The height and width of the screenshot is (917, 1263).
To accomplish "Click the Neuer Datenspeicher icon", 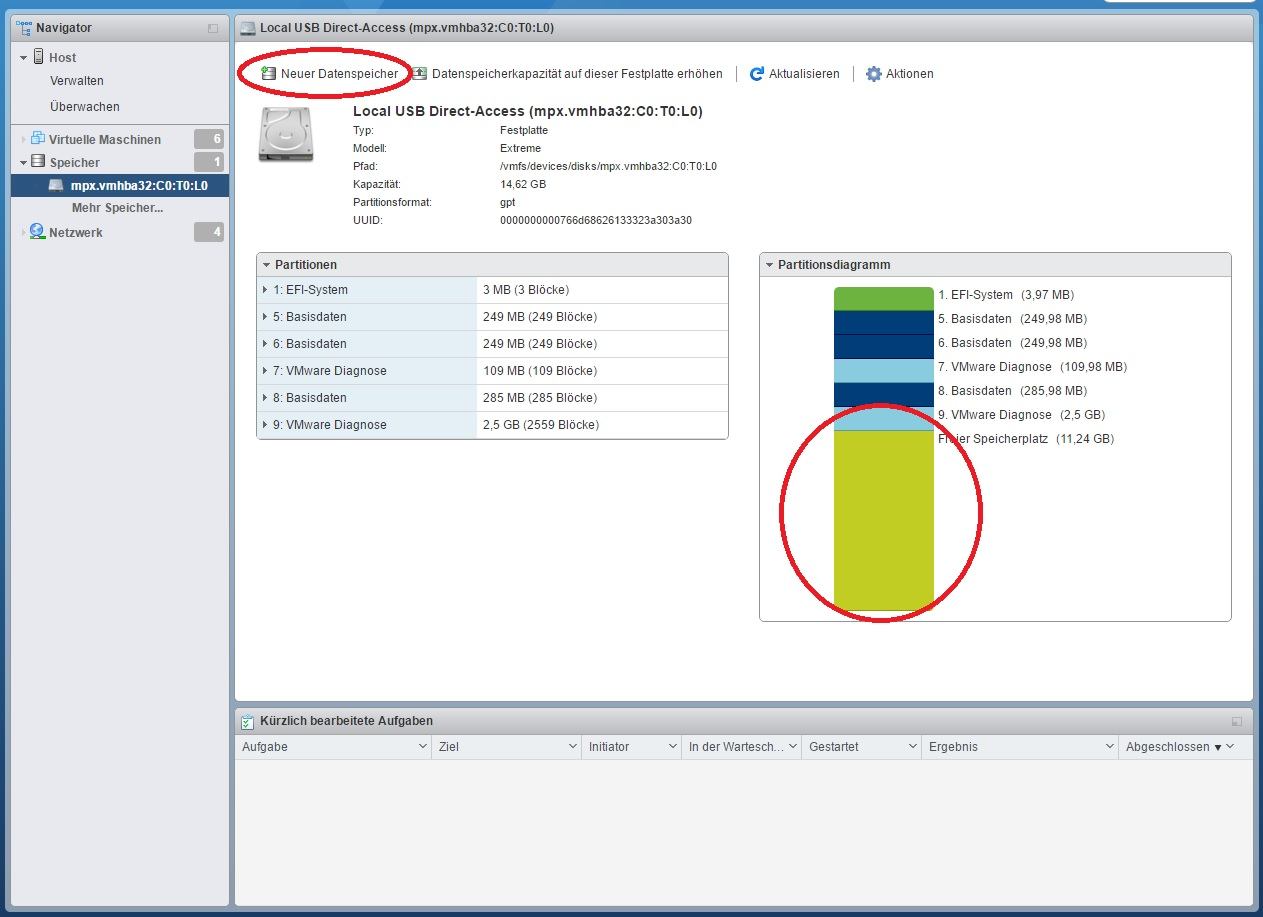I will (x=268, y=73).
